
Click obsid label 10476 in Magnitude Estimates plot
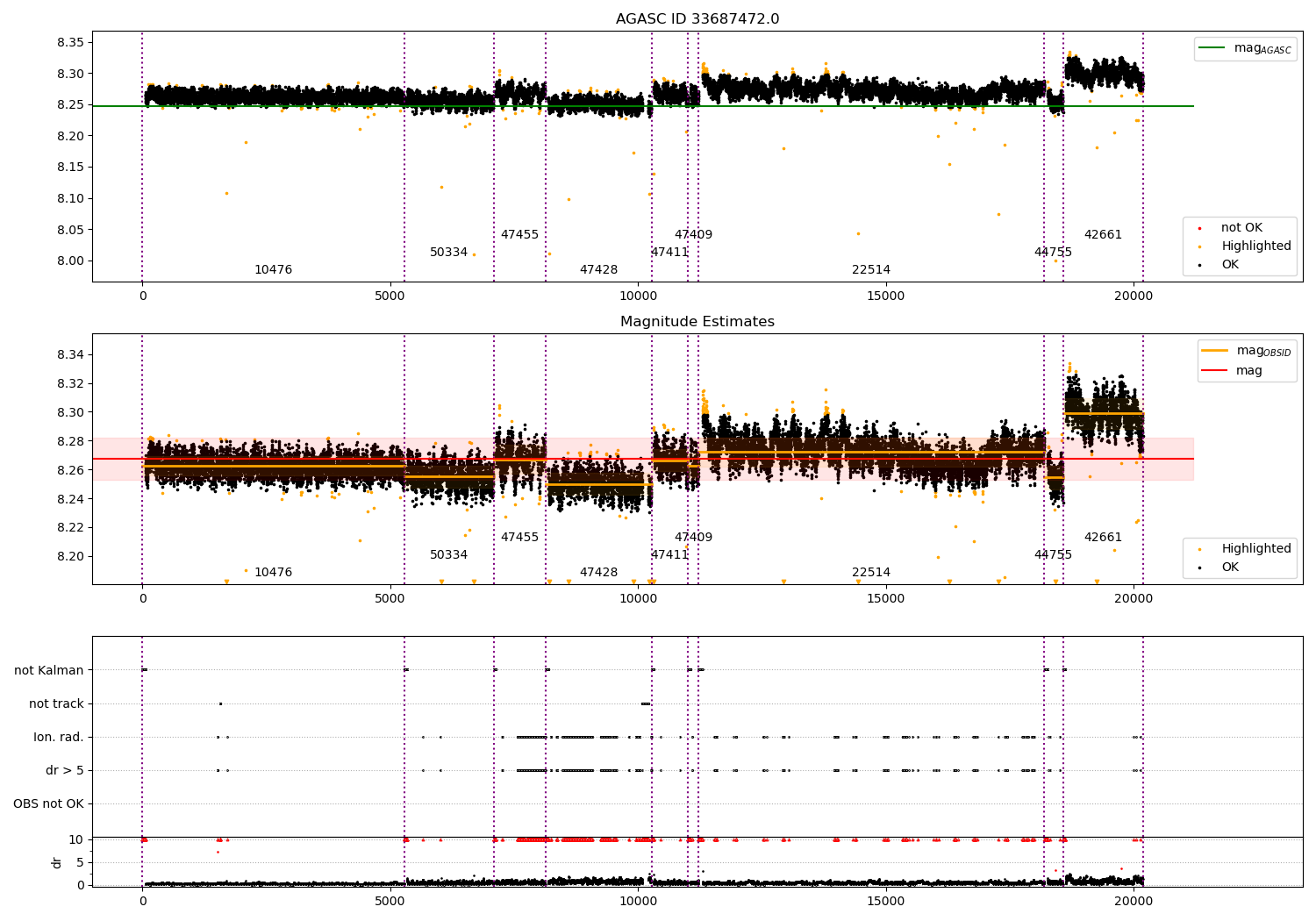(273, 573)
